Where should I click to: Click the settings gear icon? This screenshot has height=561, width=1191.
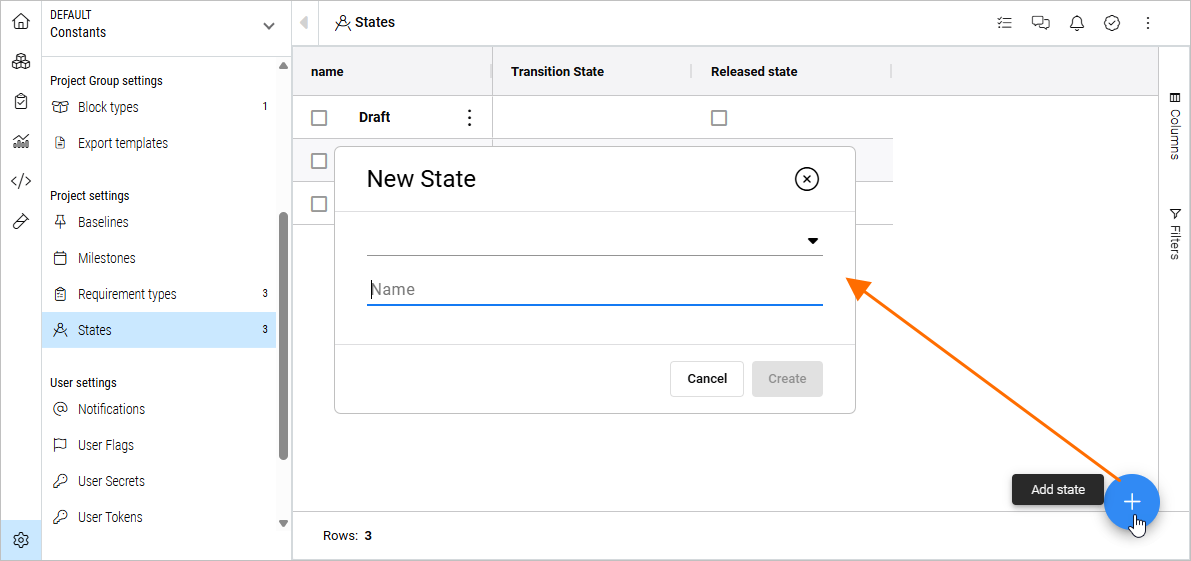pos(21,540)
